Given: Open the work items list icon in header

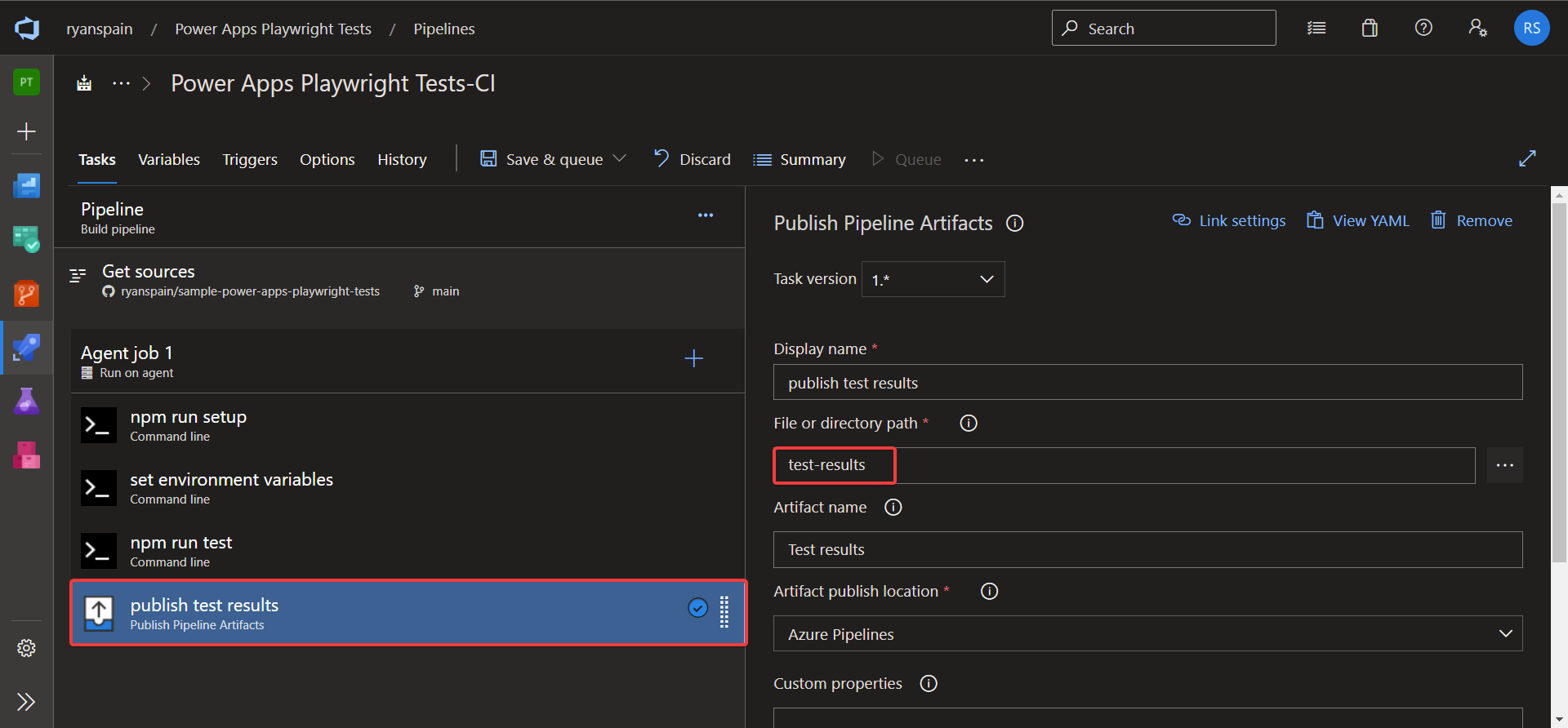Looking at the screenshot, I should (1316, 29).
